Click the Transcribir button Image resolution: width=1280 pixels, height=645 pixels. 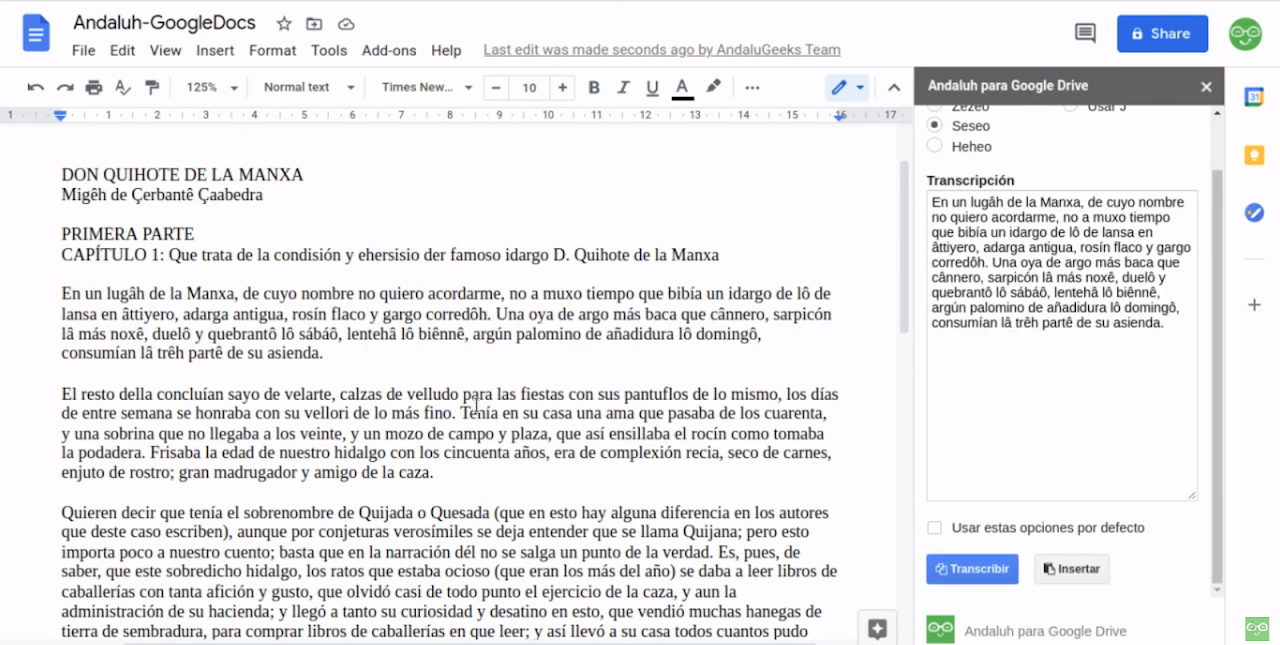972,569
